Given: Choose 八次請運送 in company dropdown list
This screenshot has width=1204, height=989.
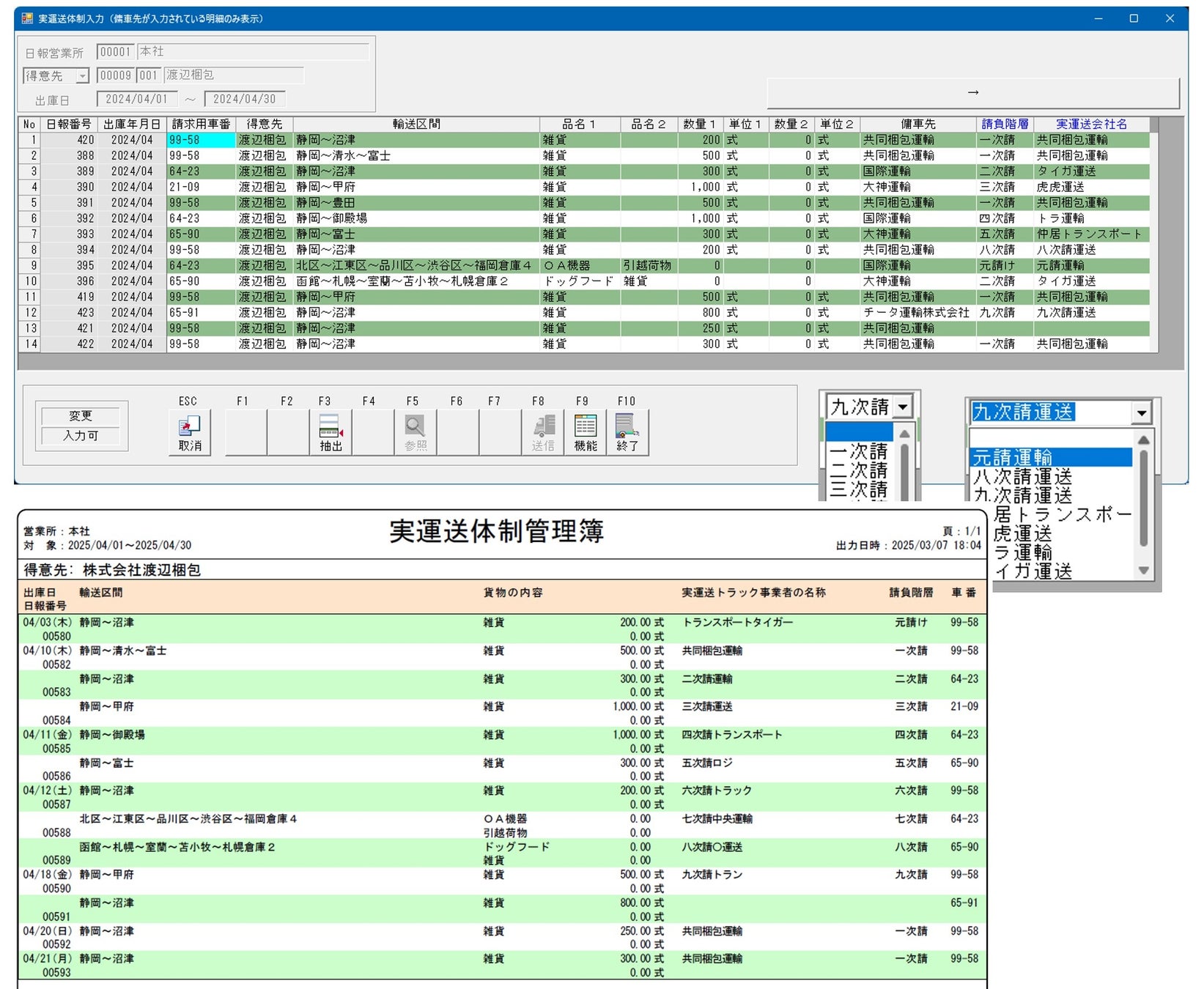Looking at the screenshot, I should (1051, 476).
